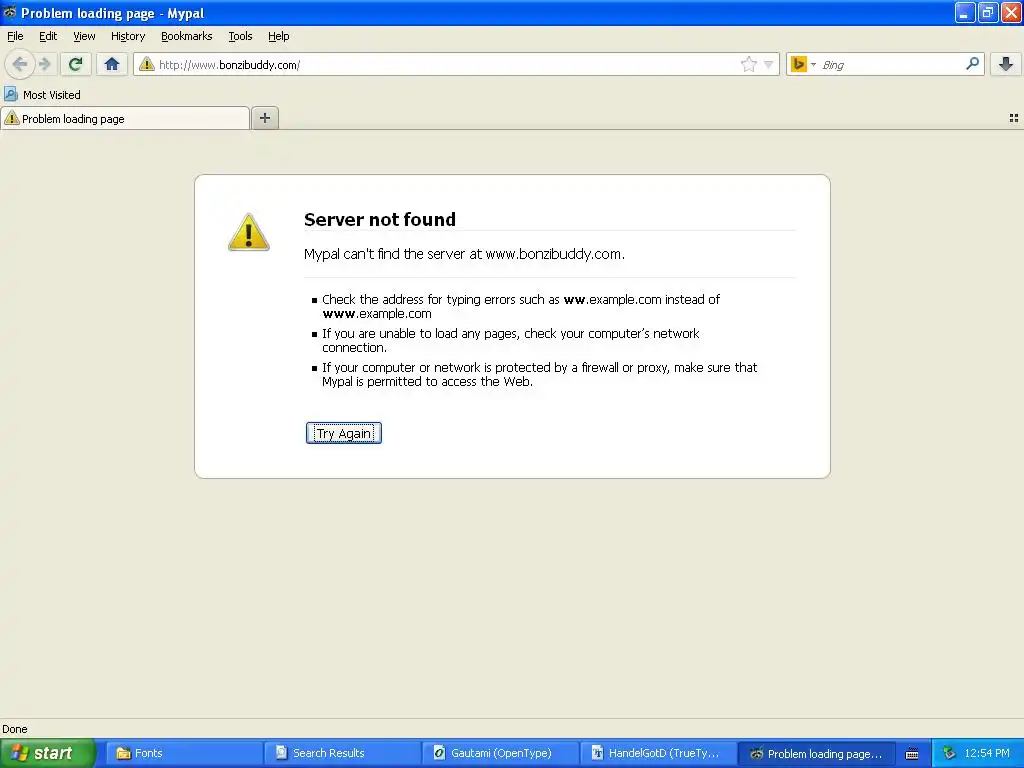Click the 12:54 PM clock
The width and height of the screenshot is (1024, 768).
[987, 753]
